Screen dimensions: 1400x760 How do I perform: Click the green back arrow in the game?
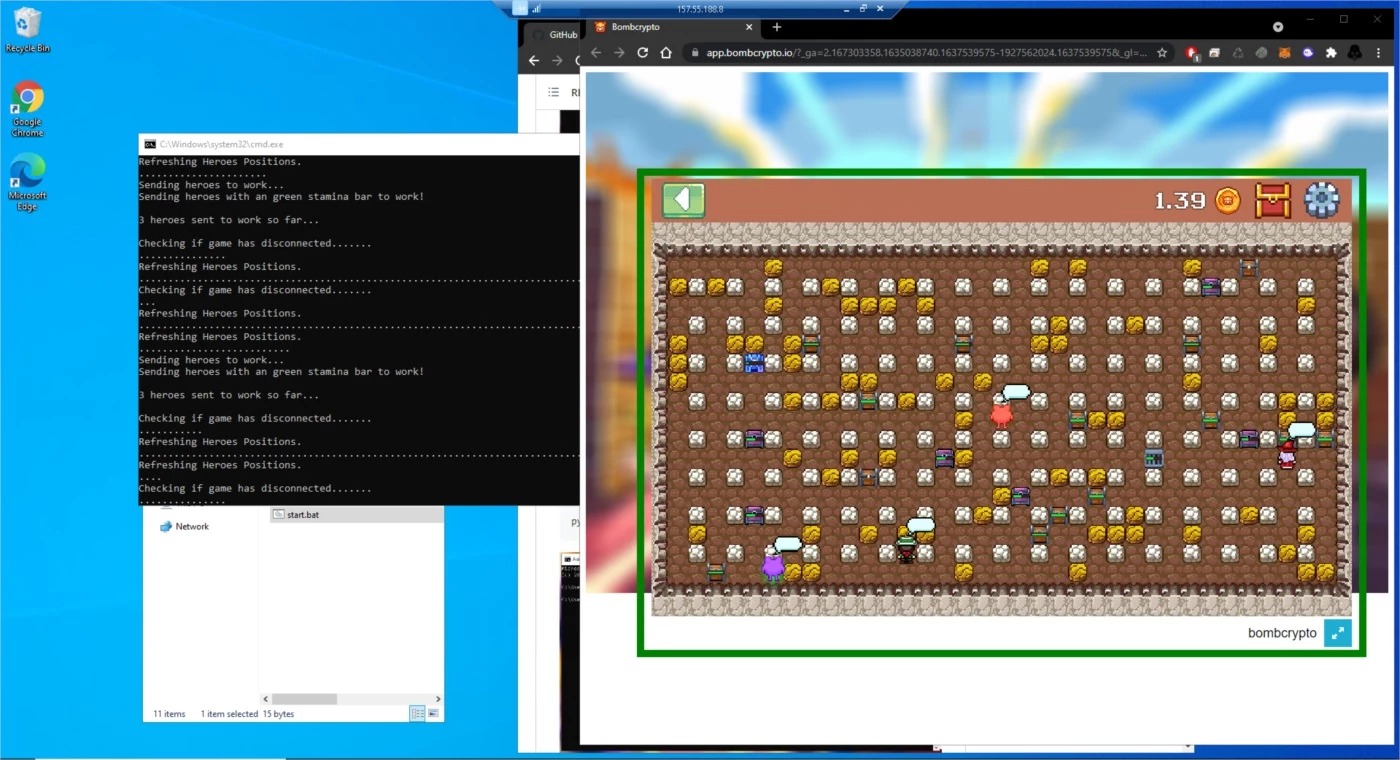click(x=683, y=200)
